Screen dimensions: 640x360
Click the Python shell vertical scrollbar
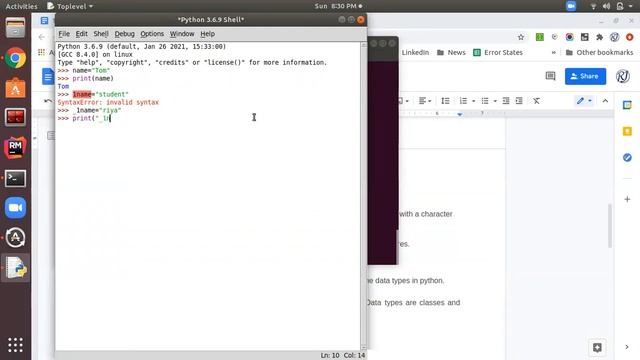(x=363, y=196)
